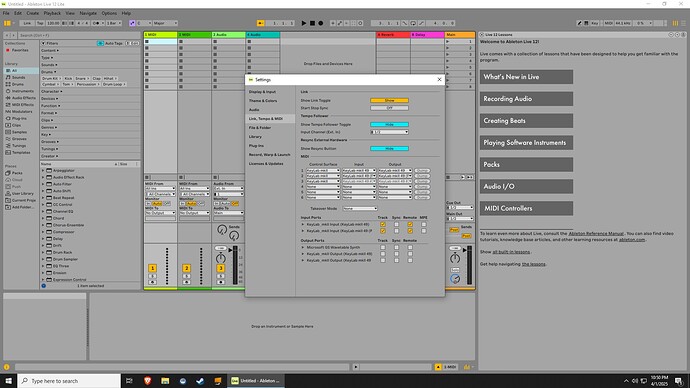Open Input Channel (Ext. In) dropdown
The height and width of the screenshot is (388, 690).
coord(389,132)
